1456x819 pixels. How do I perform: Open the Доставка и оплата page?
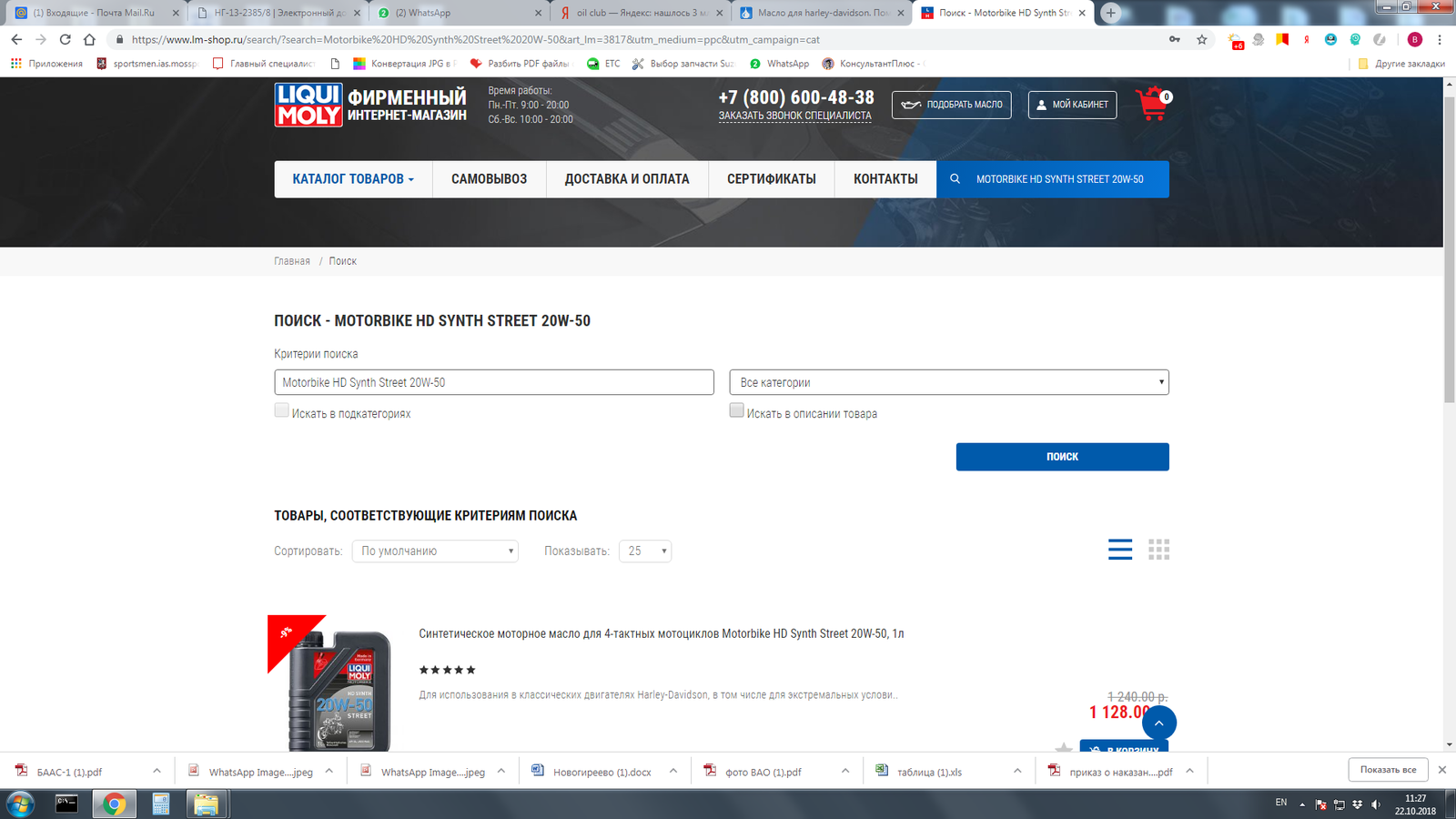coord(627,179)
